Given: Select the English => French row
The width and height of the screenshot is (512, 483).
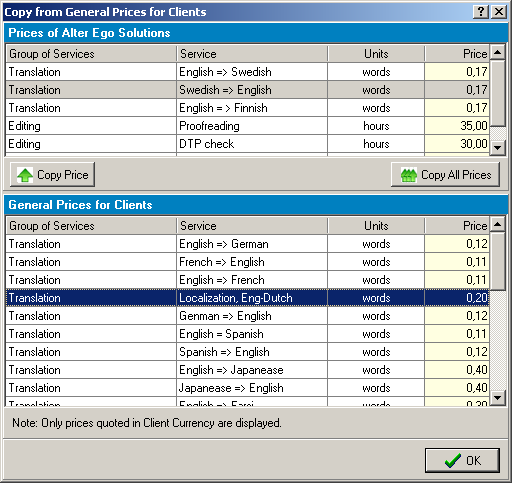Looking at the screenshot, I should [x=247, y=280].
